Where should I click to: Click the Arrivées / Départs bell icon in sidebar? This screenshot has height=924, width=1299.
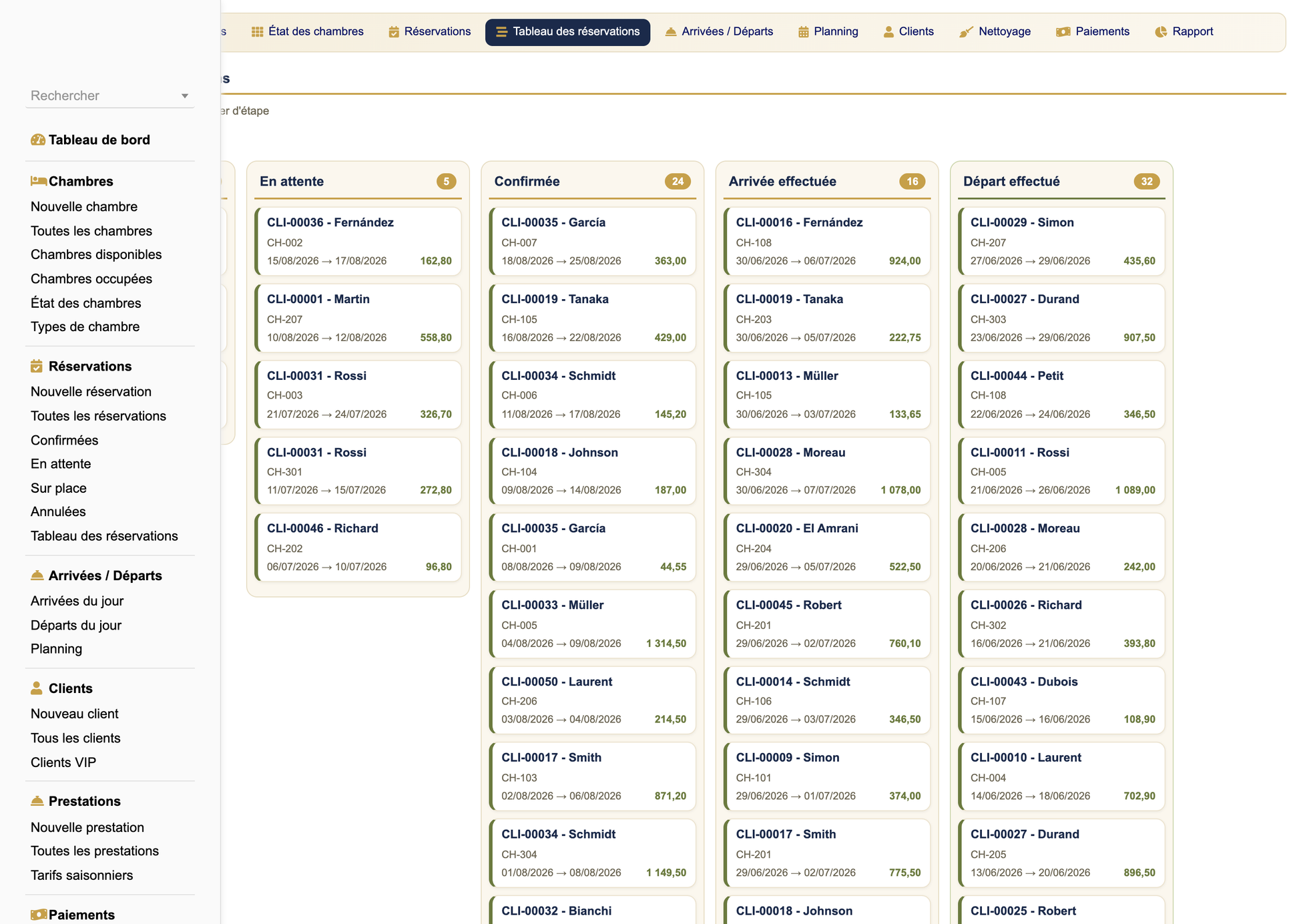pos(37,575)
